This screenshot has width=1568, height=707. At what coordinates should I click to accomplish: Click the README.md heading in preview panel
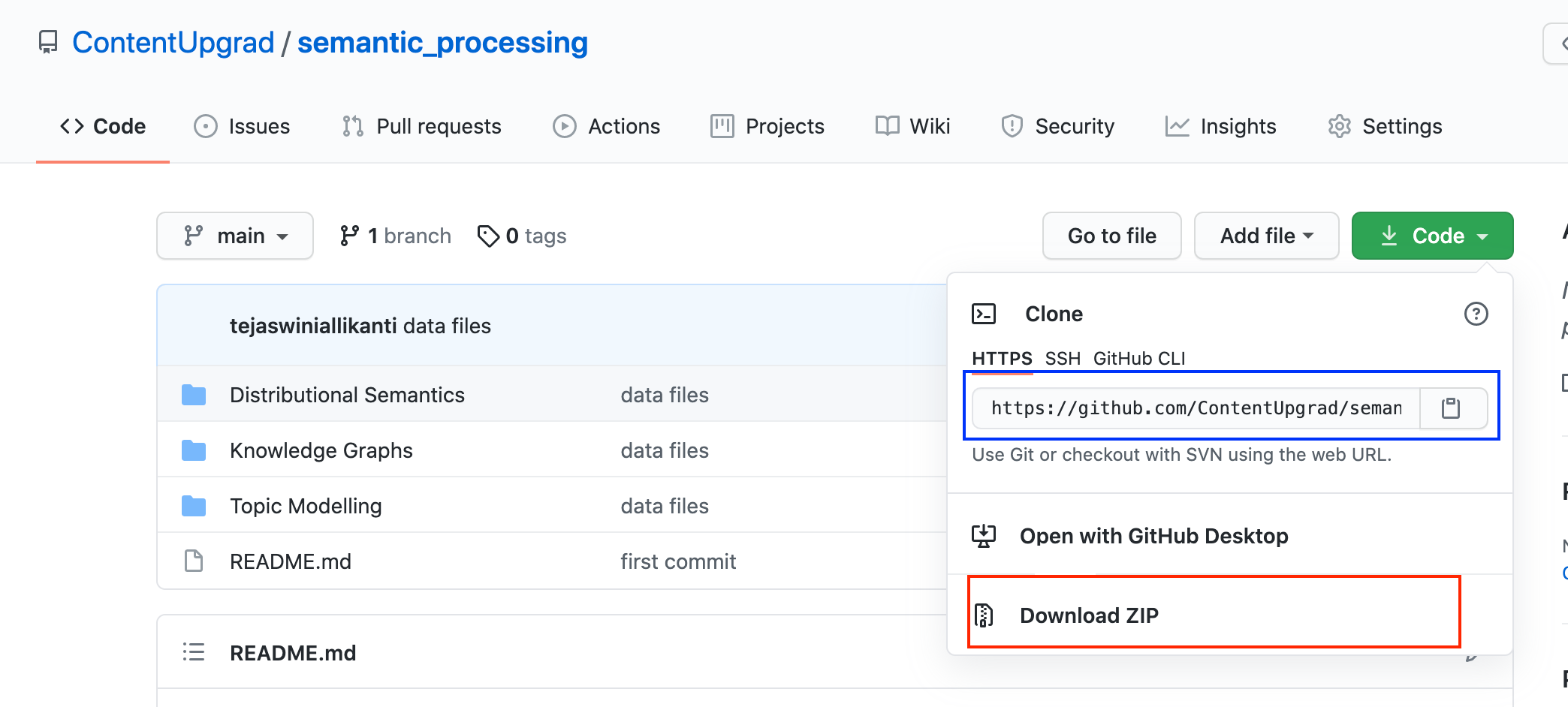pyautogui.click(x=293, y=653)
